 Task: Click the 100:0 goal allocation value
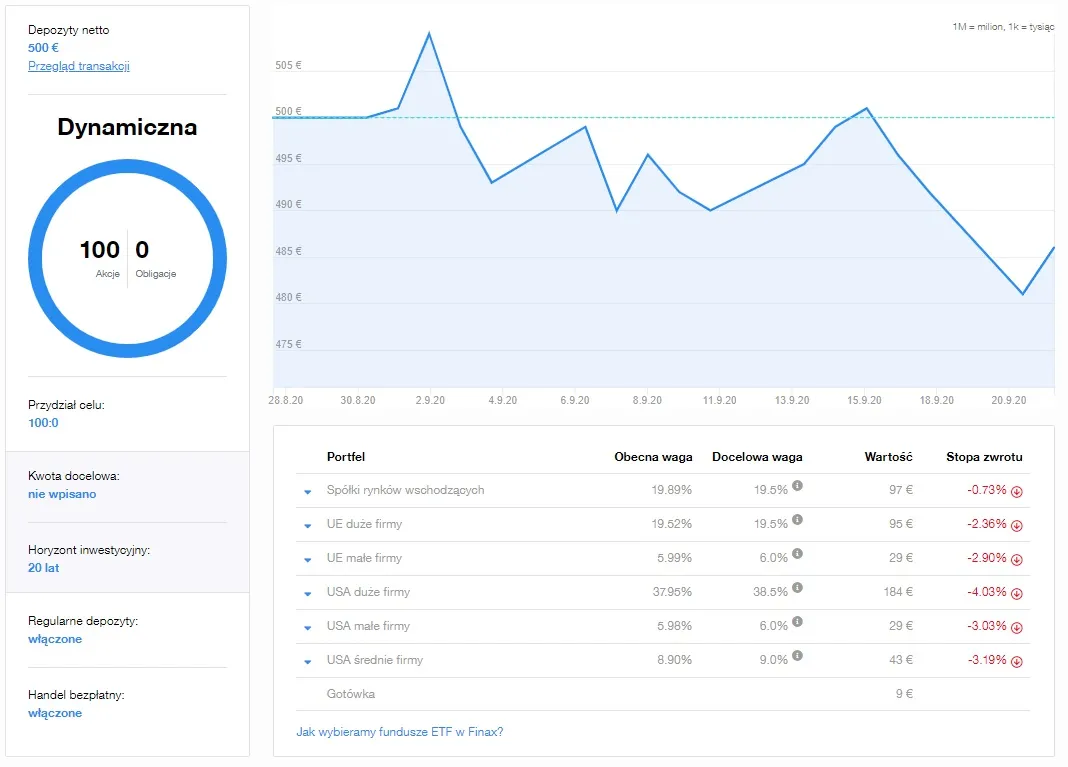tap(43, 422)
